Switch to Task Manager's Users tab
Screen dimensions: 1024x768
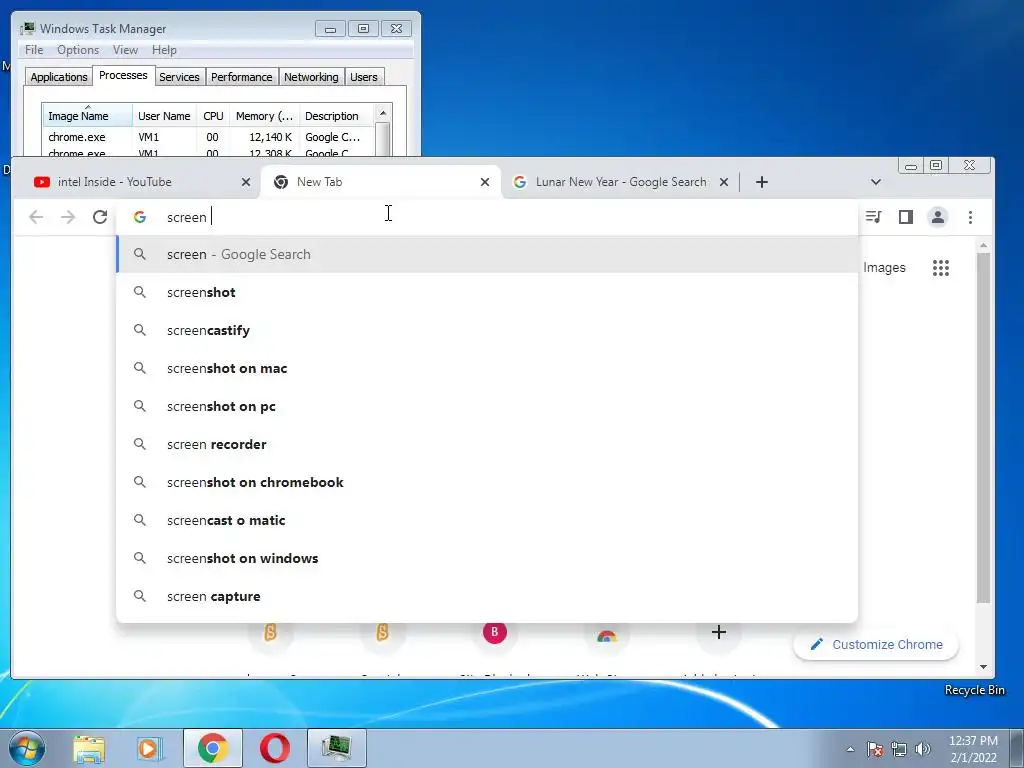[363, 77]
